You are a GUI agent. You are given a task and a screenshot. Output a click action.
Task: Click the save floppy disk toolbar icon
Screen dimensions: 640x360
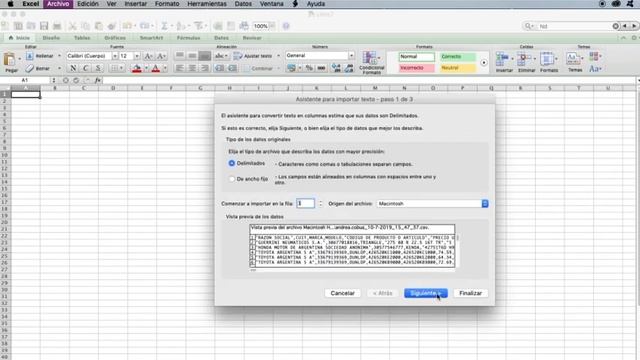coord(44,26)
